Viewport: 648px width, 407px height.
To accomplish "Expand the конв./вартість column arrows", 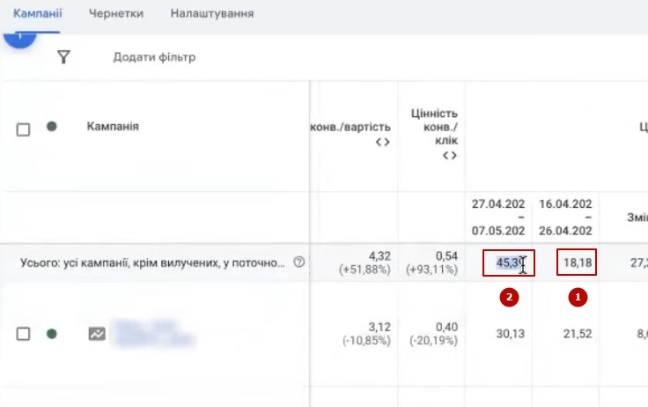I will click(x=382, y=142).
